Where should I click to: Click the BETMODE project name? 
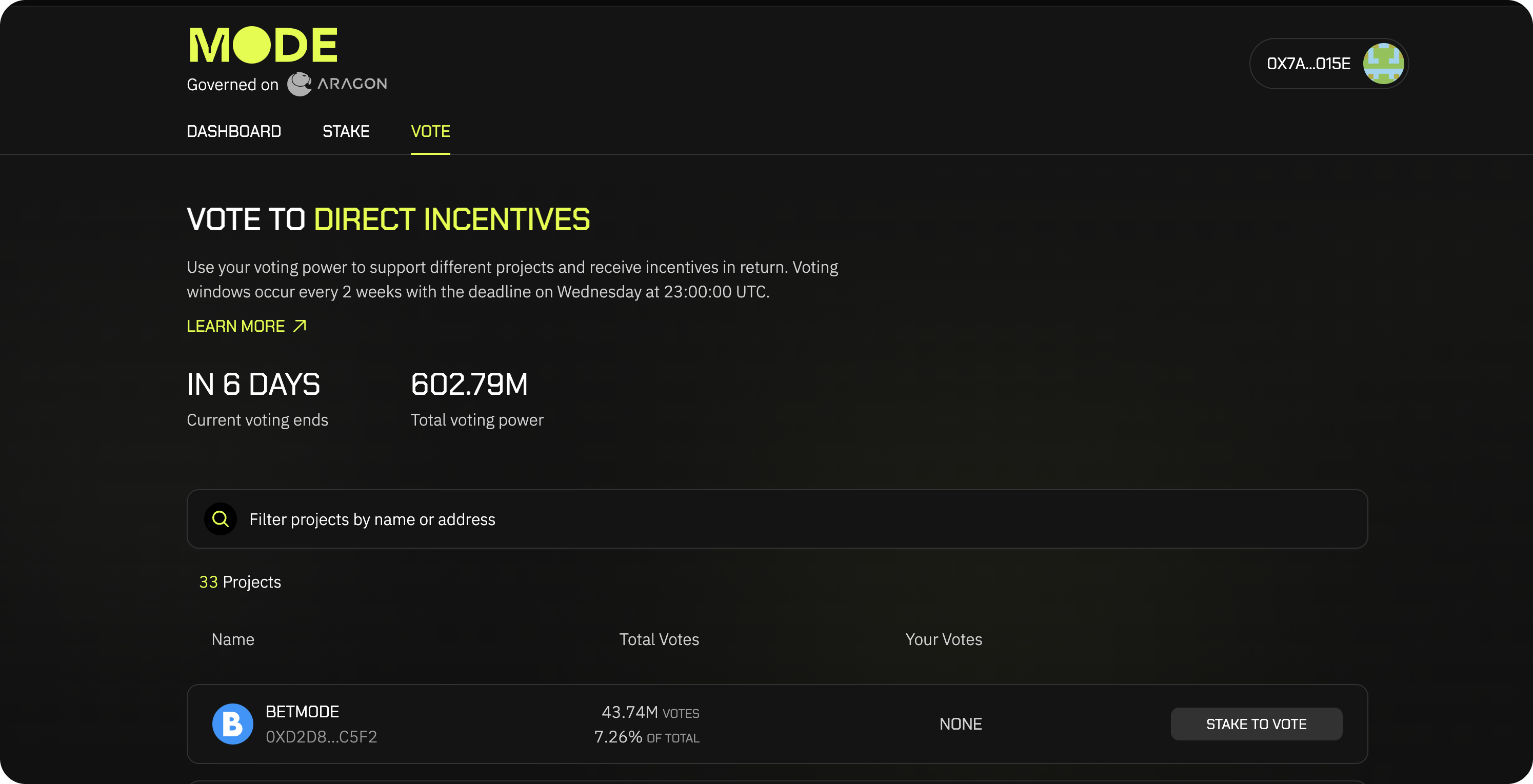[x=302, y=711]
